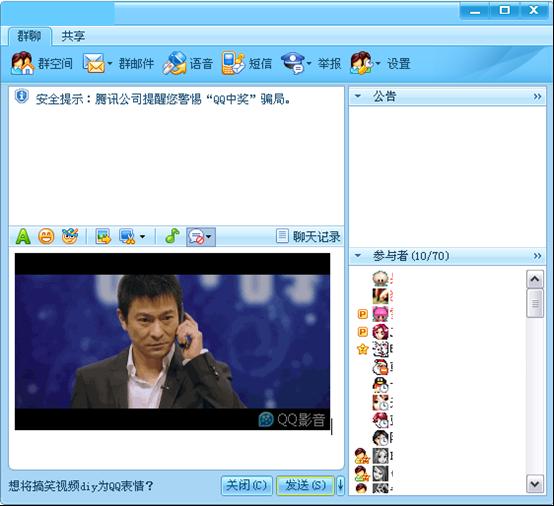Click the security shield tip icon
554x506 pixels.
22,96
